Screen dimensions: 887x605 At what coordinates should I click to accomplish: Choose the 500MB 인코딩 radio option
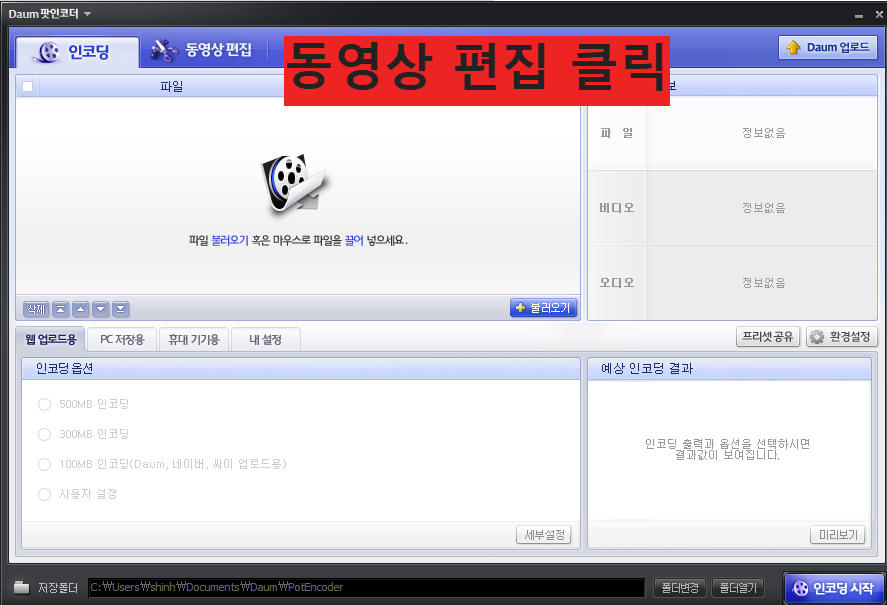point(44,405)
